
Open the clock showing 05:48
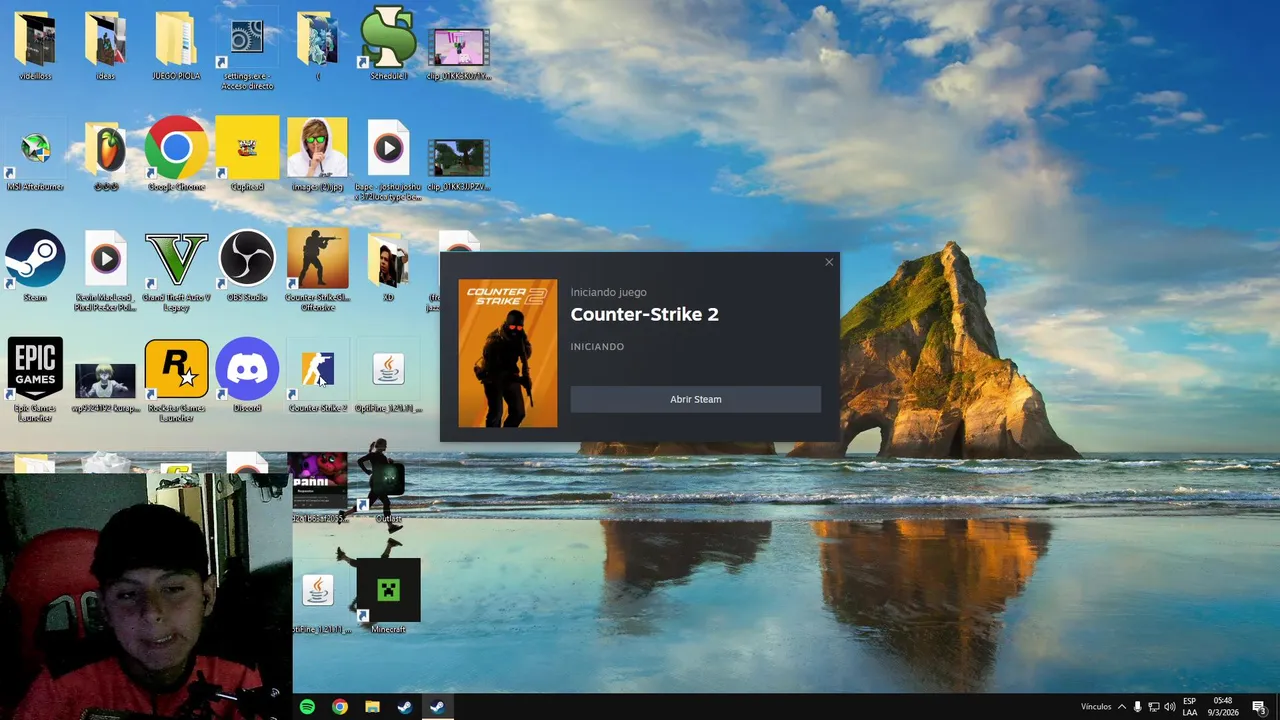click(x=1222, y=707)
